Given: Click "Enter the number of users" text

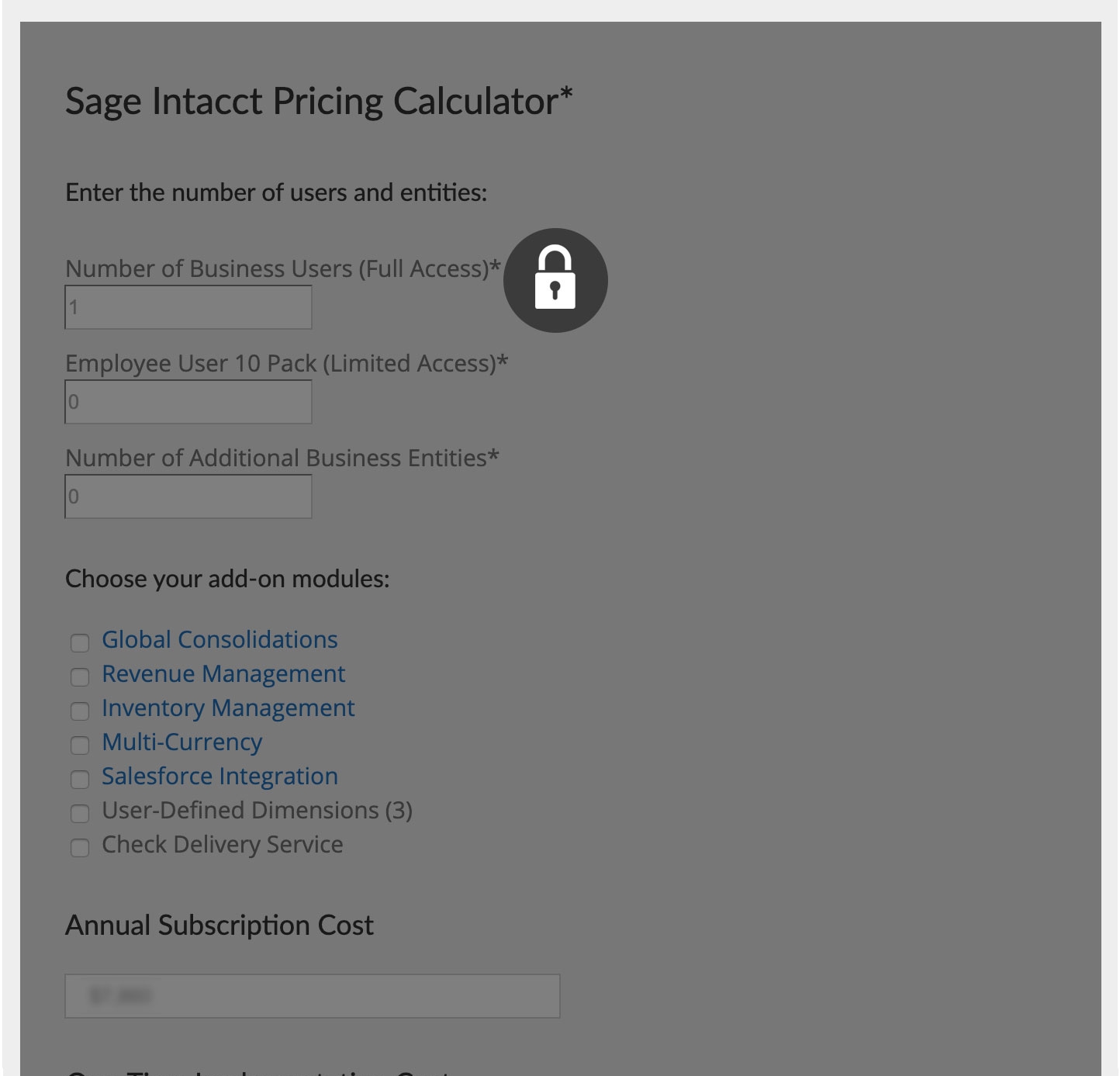Looking at the screenshot, I should (276, 192).
